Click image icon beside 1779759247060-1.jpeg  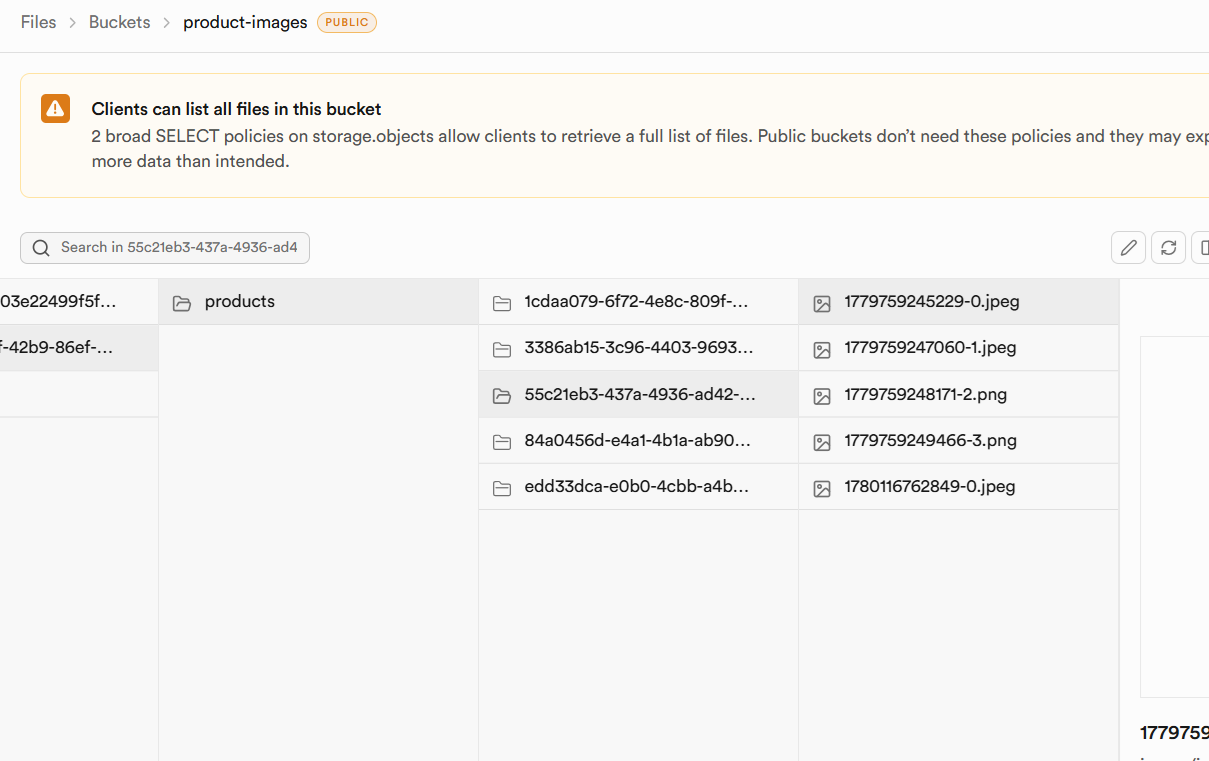click(822, 348)
